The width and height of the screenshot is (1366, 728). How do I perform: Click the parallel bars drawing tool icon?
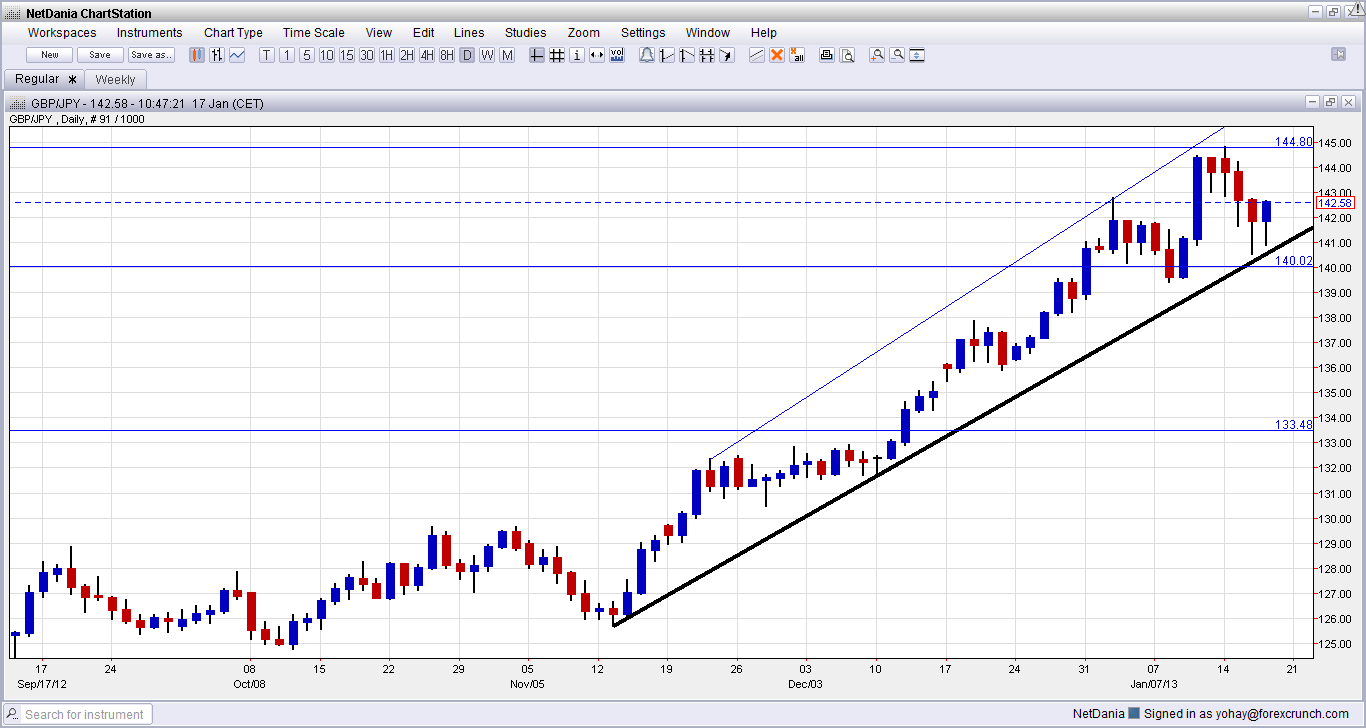[706, 55]
